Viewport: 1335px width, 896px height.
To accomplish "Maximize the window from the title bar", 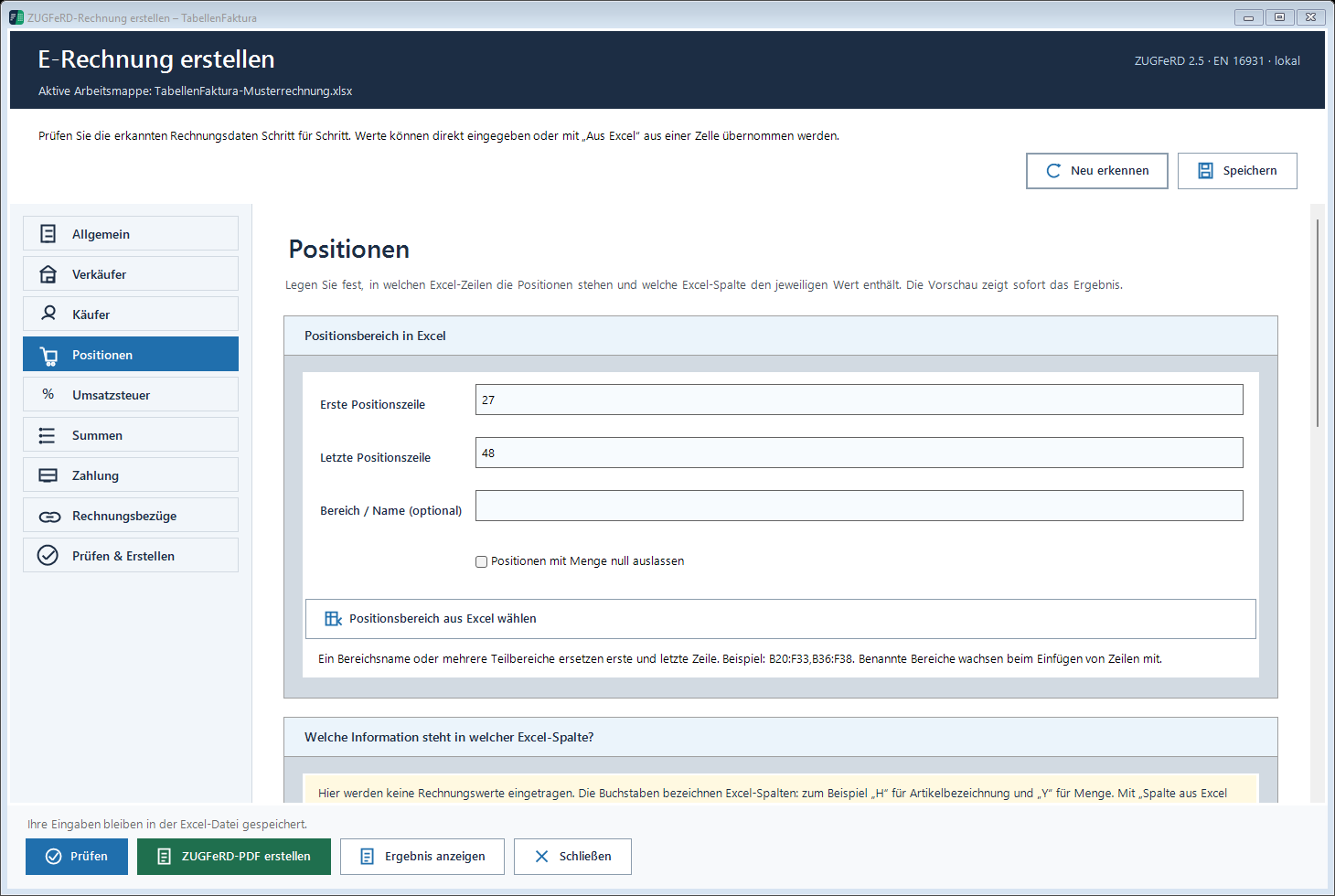I will (x=1279, y=17).
